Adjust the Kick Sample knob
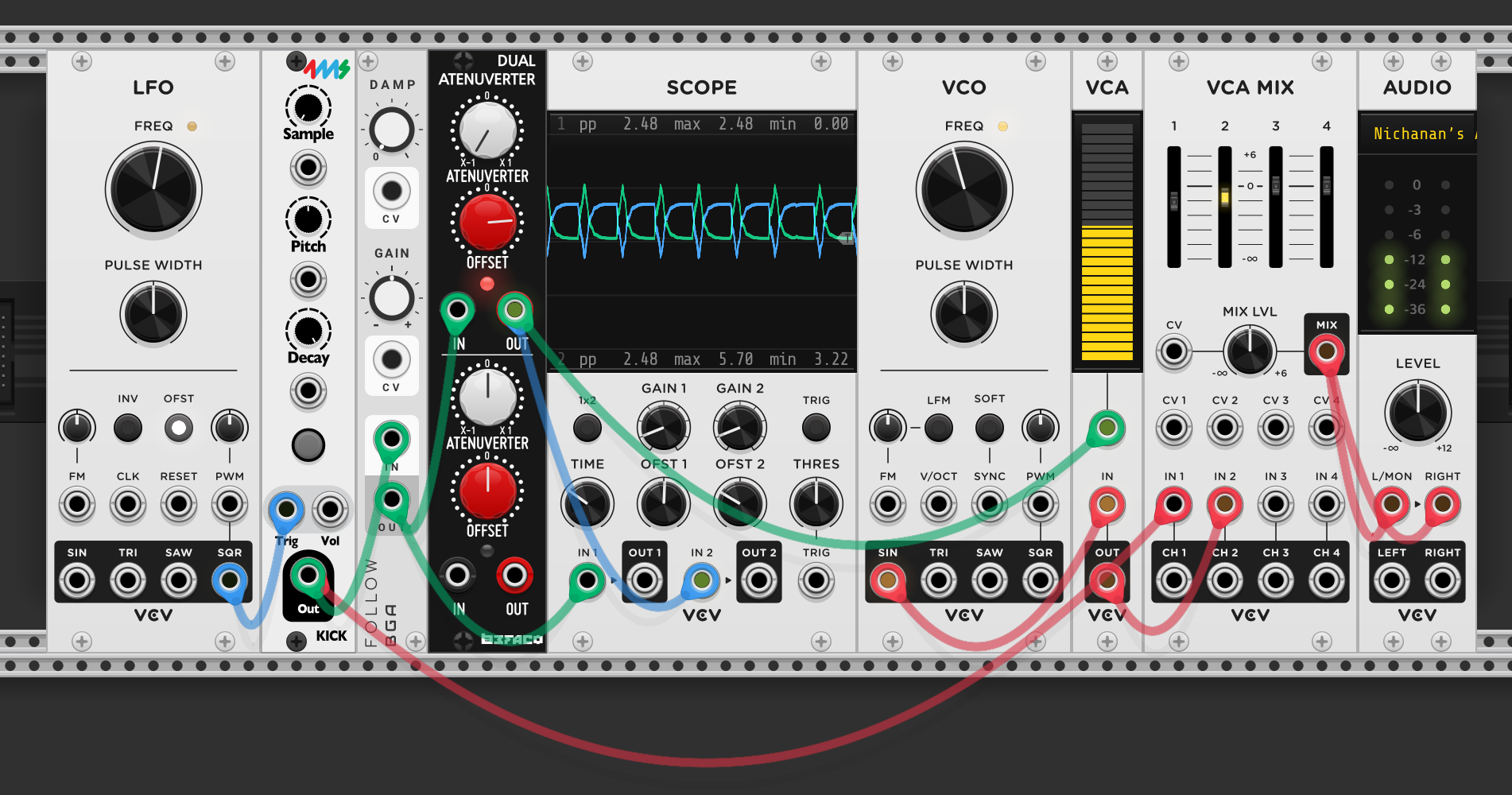The image size is (1512, 795). (x=308, y=107)
